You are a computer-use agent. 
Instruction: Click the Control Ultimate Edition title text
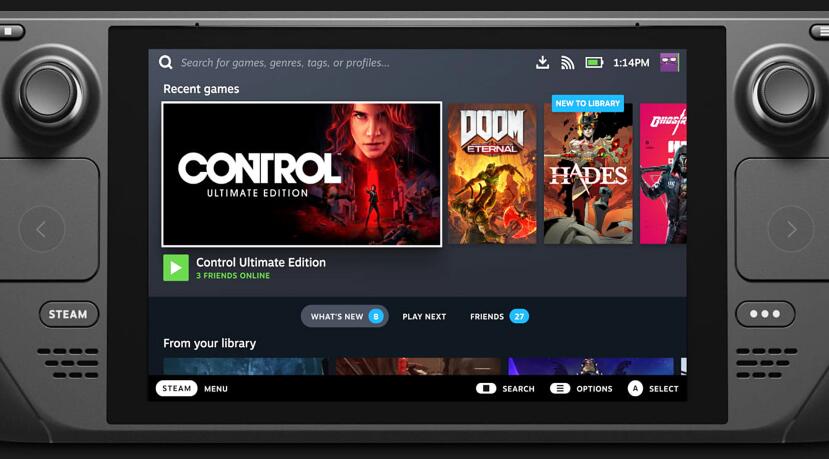[x=261, y=262]
